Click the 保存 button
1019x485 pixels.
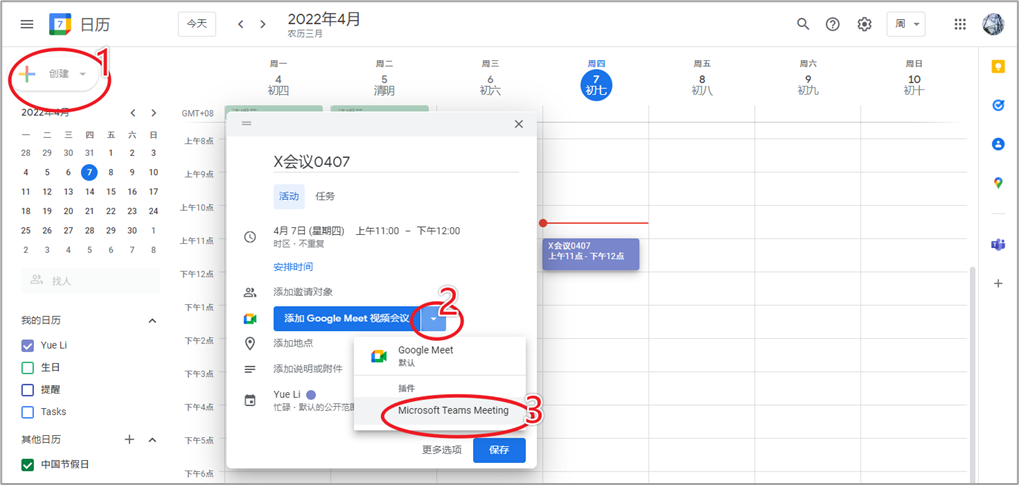click(x=498, y=450)
